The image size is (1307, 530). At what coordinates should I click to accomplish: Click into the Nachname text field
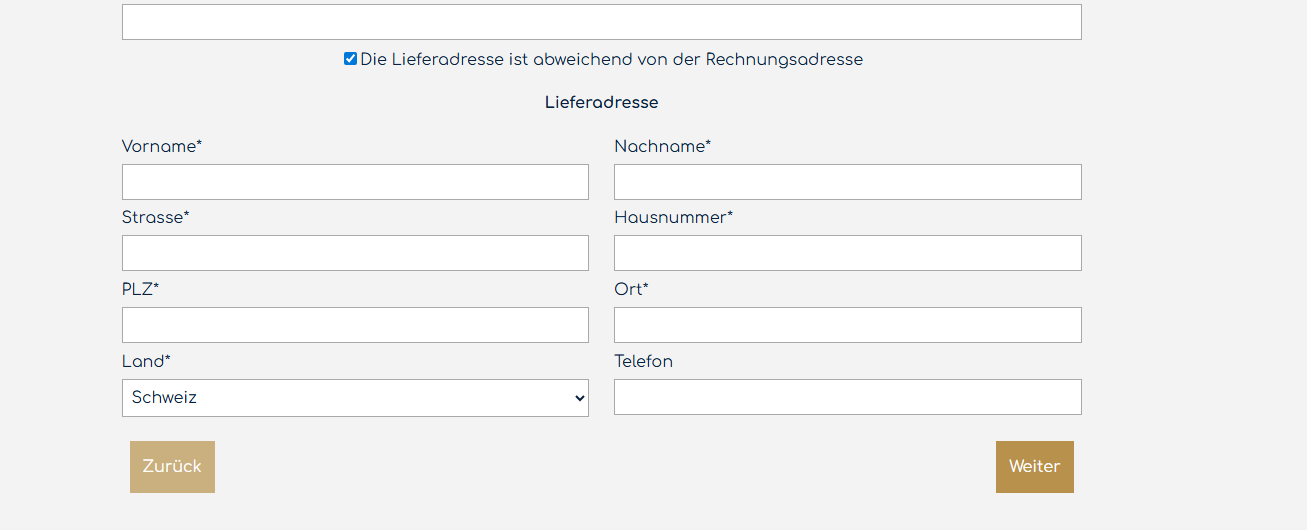click(x=847, y=182)
